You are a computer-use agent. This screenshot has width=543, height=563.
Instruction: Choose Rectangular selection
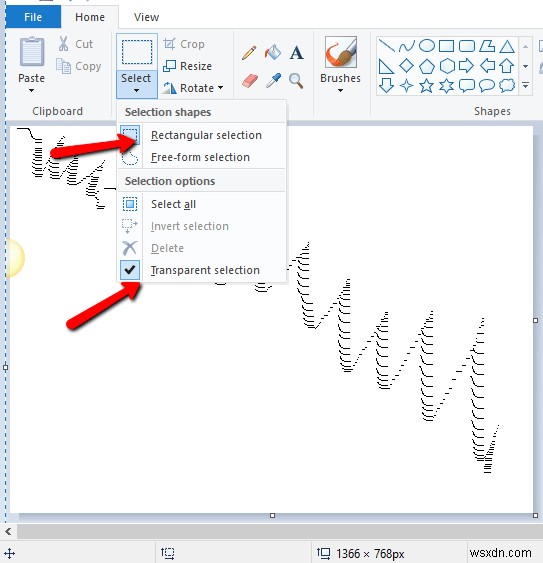201,135
